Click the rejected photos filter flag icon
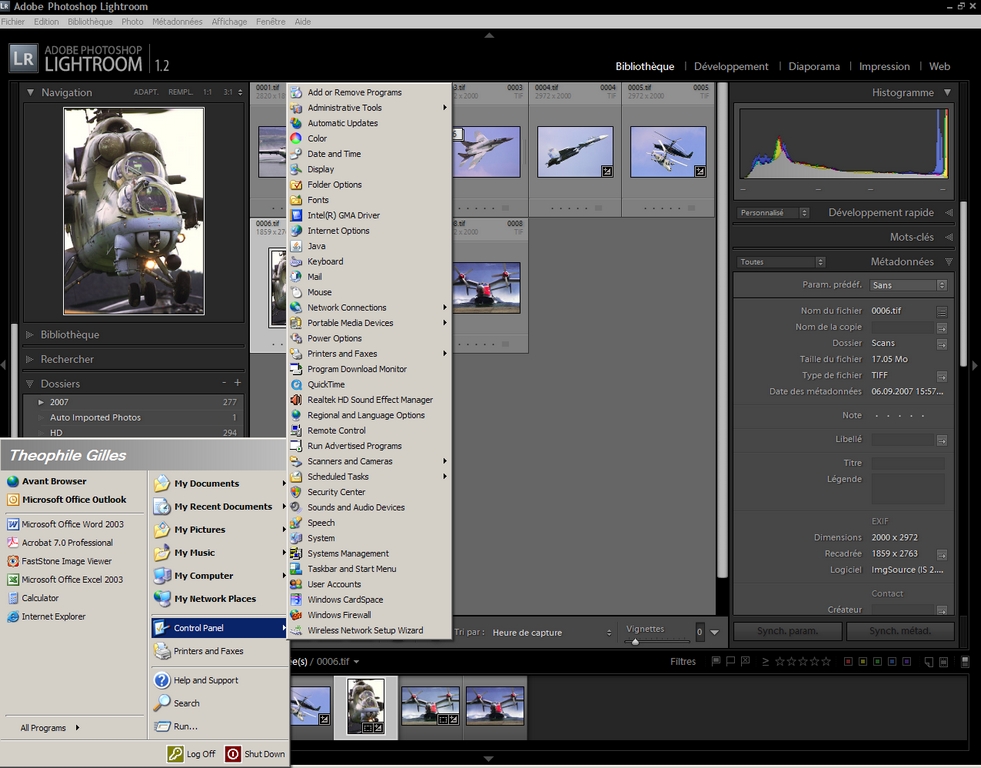This screenshot has height=768, width=981. pos(745,661)
